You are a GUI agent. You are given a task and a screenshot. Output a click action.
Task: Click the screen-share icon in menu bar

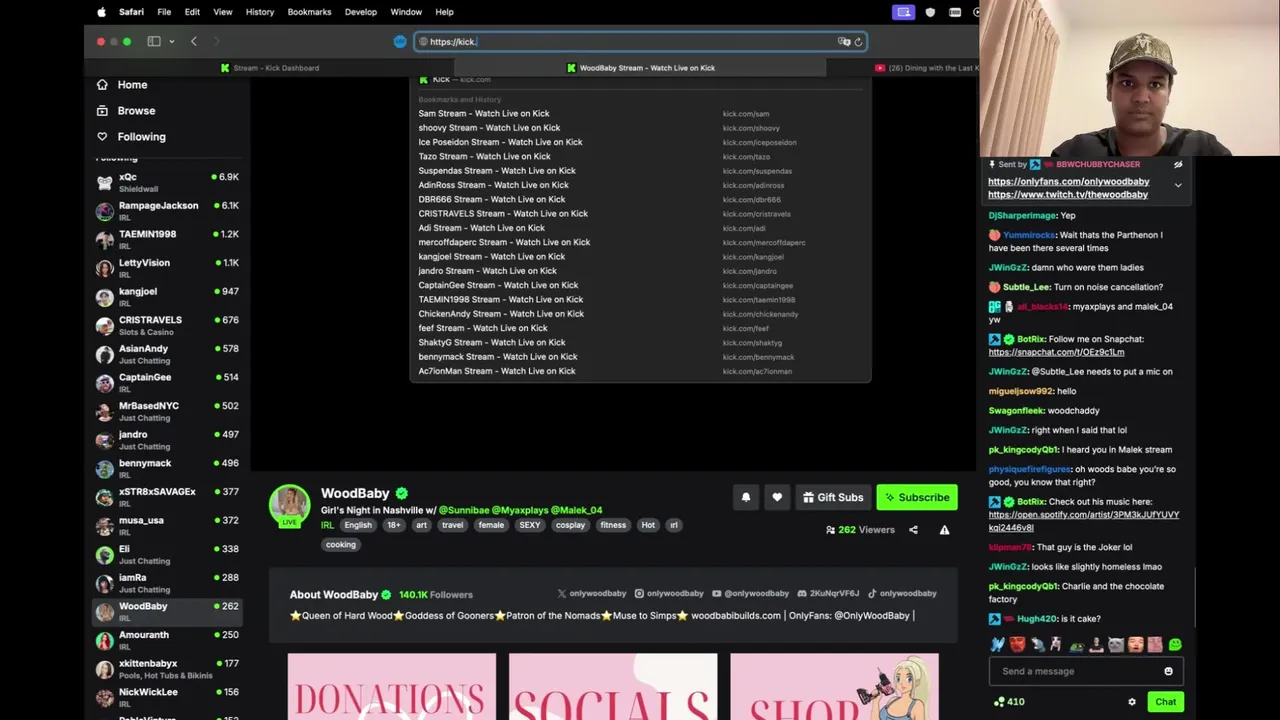(904, 12)
